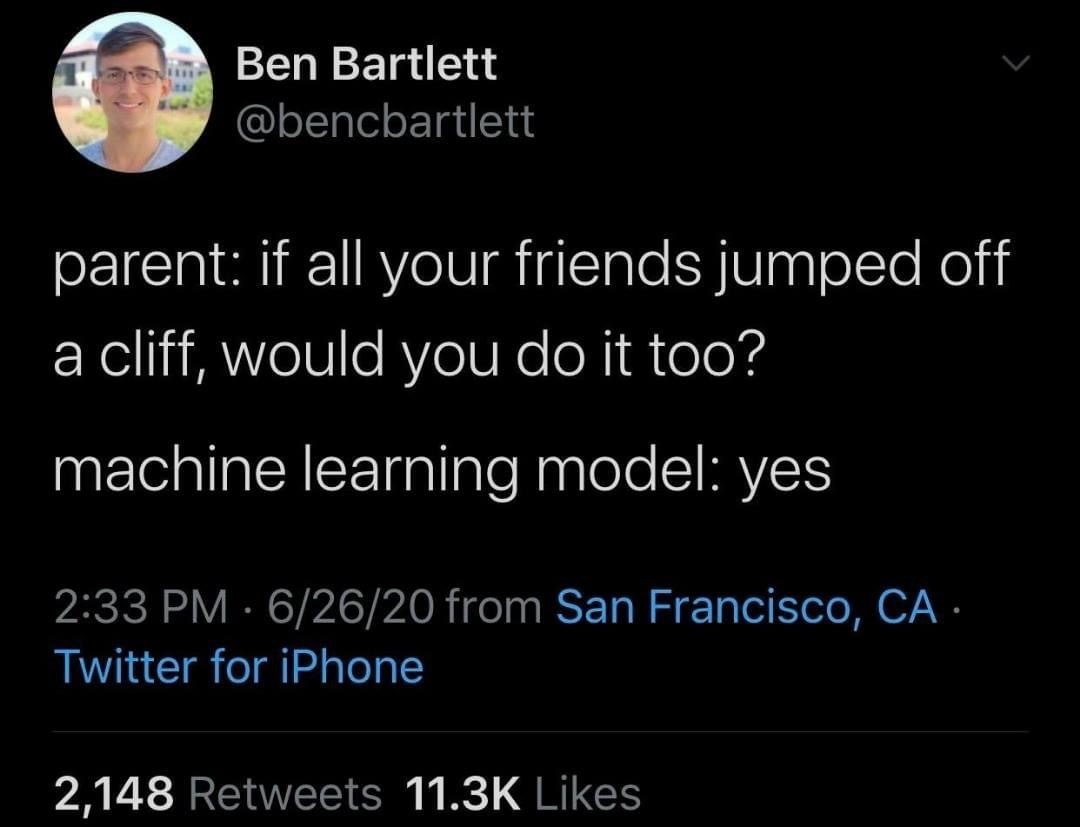1080x827 pixels.
Task: Open Ben Bartlett's round profile photo
Action: click(132, 92)
